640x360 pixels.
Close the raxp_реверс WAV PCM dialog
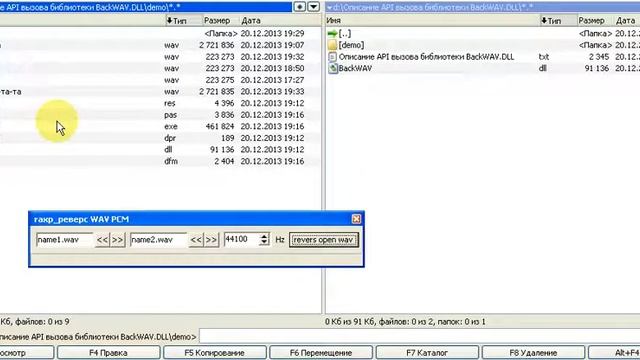coord(356,219)
